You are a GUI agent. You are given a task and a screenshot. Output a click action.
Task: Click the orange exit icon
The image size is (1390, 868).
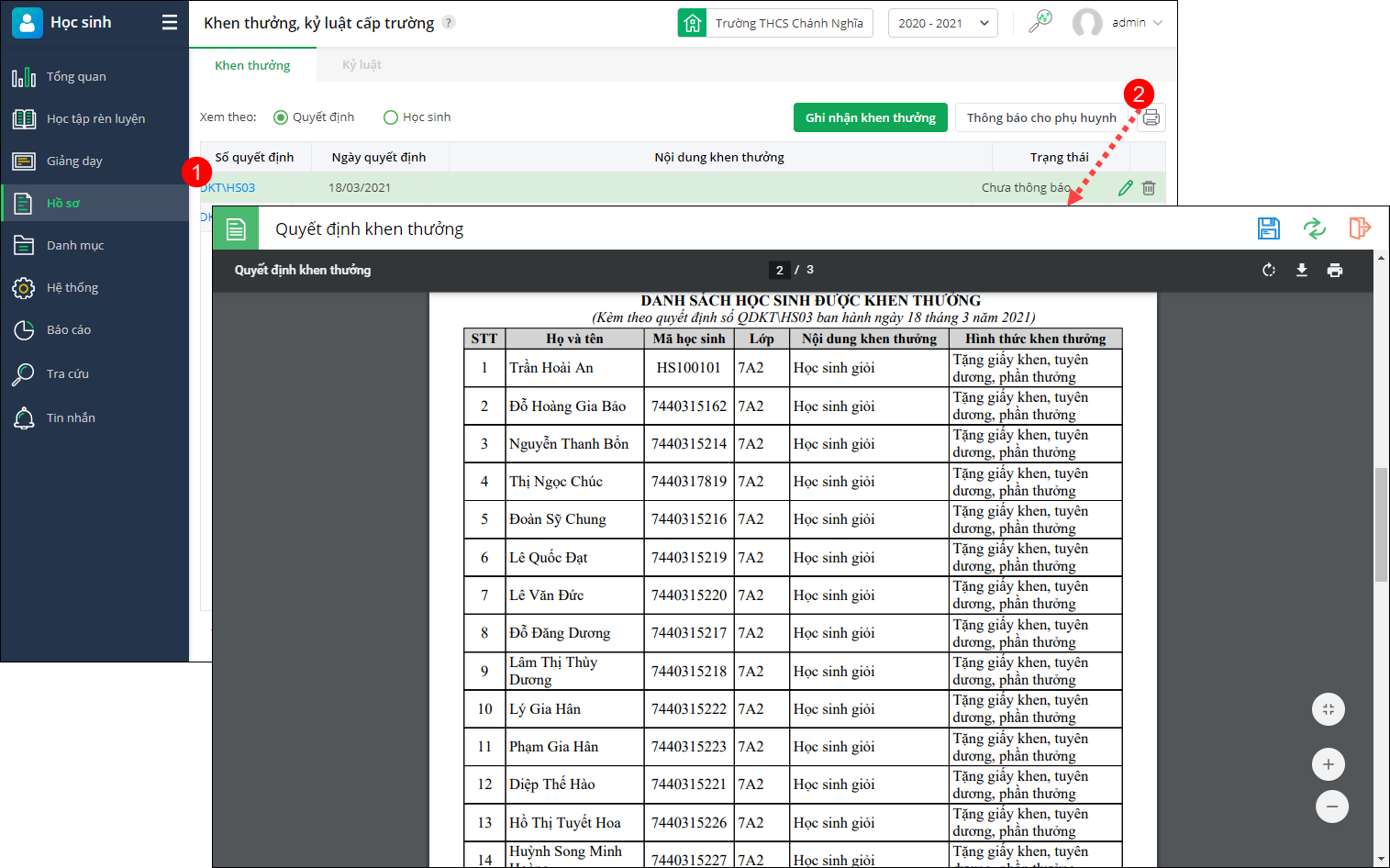pos(1360,228)
